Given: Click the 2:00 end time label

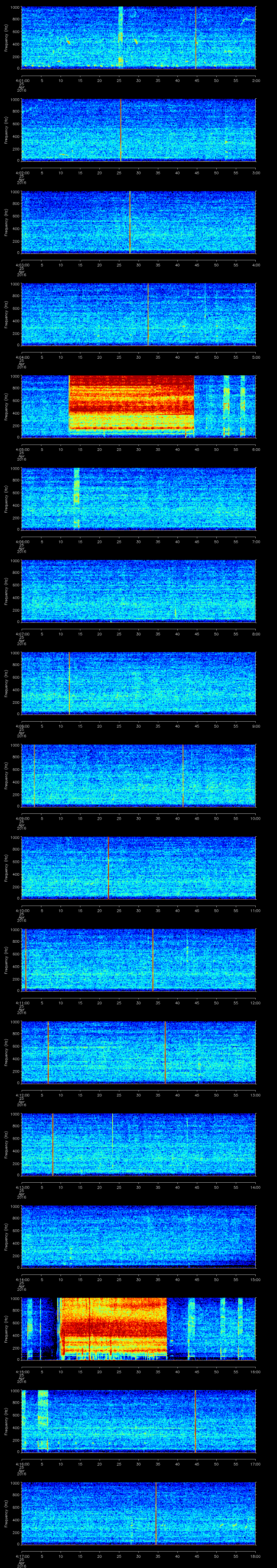Looking at the screenshot, I should point(256,80).
